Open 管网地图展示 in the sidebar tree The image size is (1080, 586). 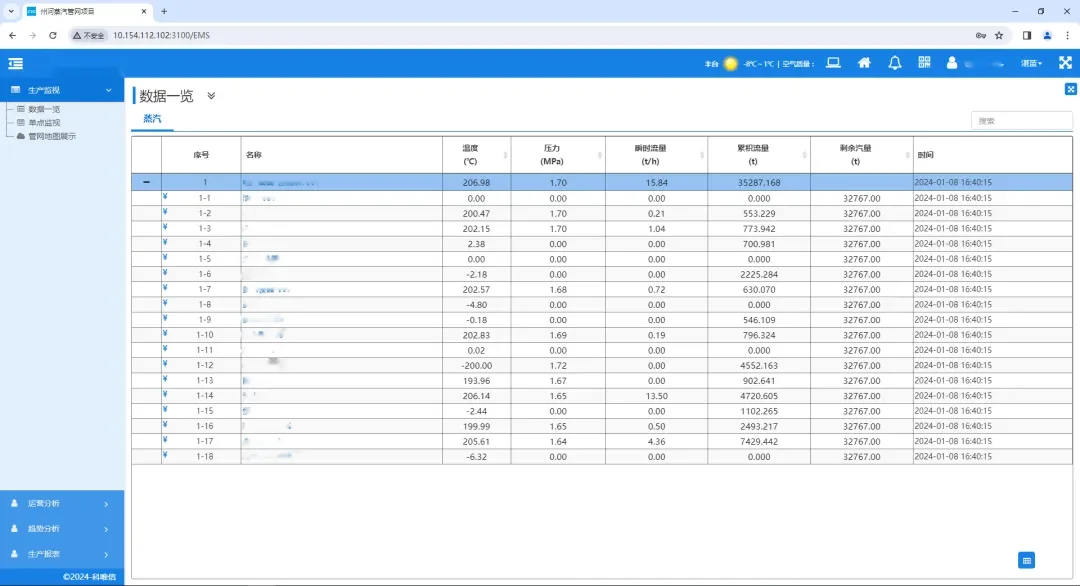click(x=52, y=136)
